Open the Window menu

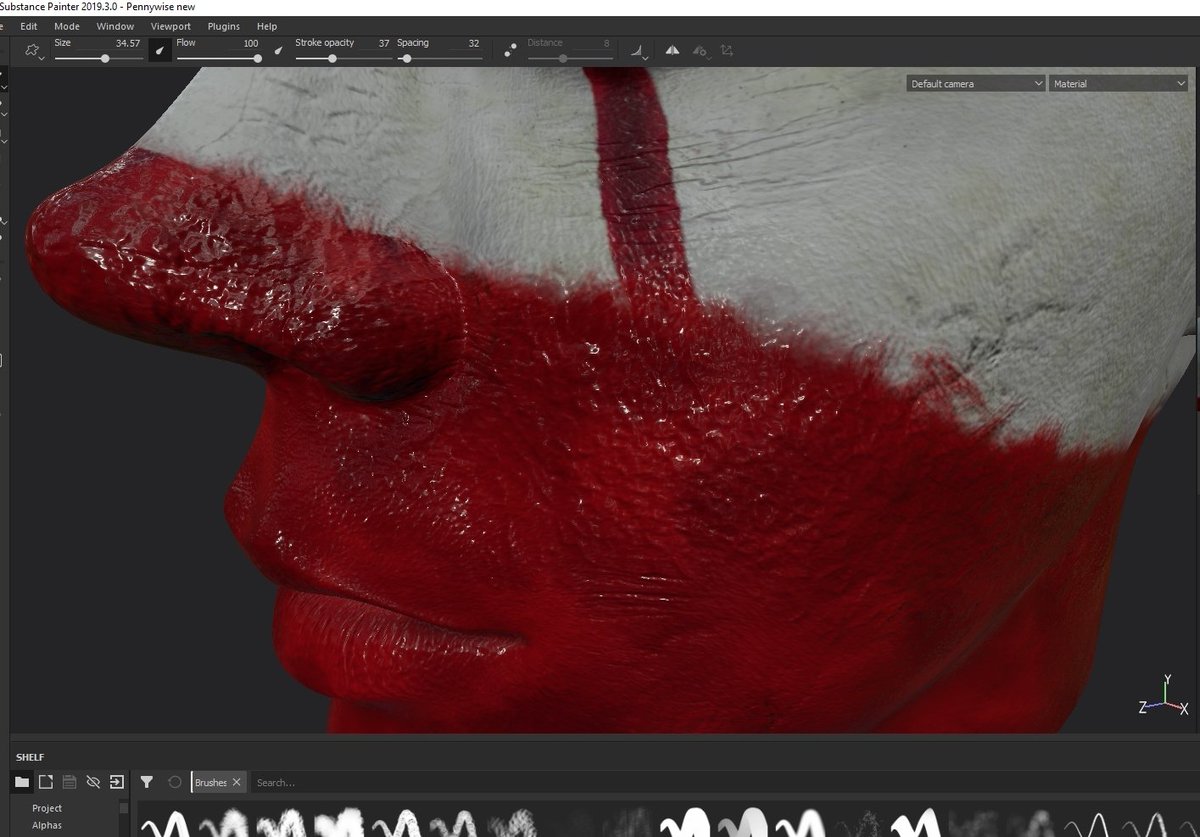pos(115,26)
